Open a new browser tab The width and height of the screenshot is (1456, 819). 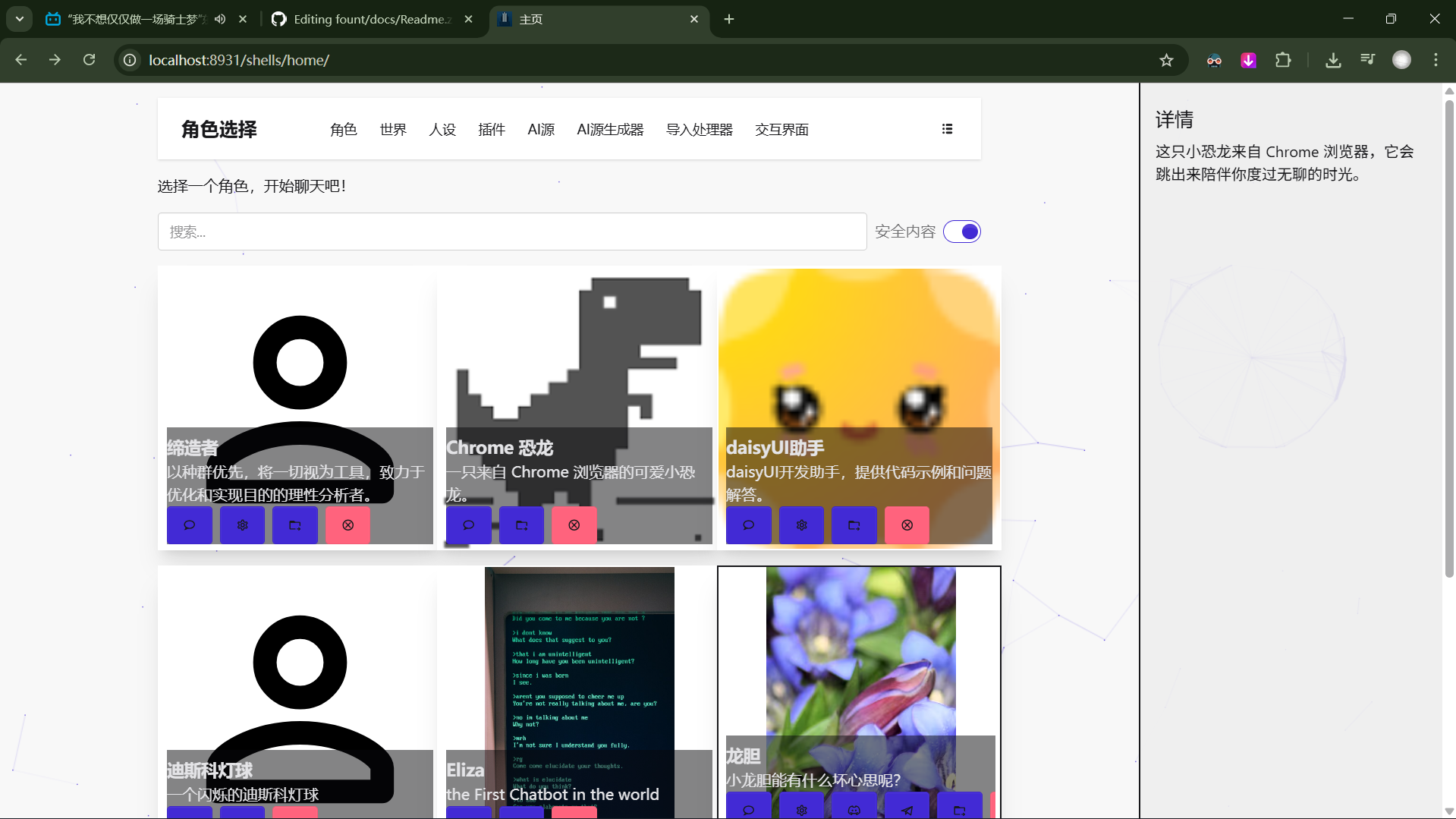tap(729, 19)
